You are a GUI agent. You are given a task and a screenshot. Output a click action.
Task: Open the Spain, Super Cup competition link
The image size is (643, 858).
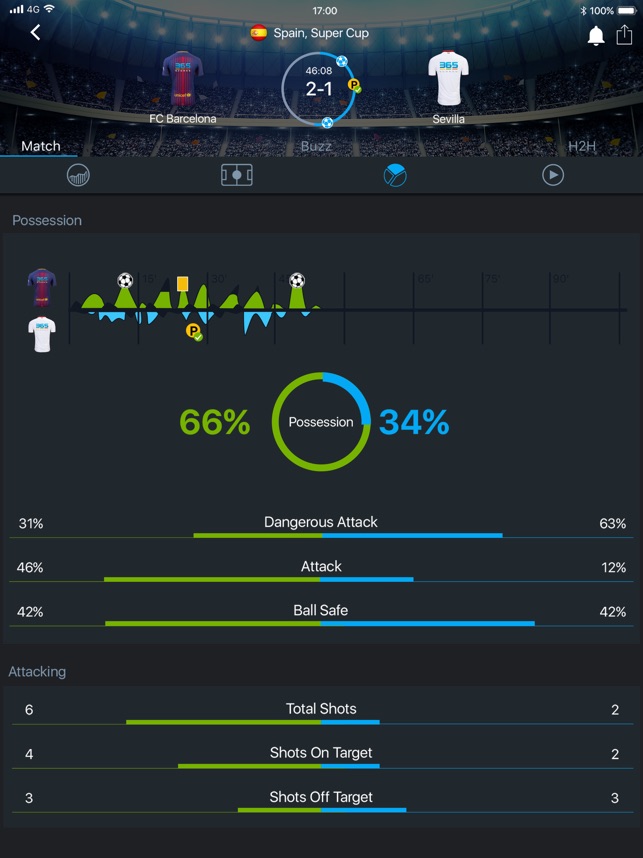[311, 33]
